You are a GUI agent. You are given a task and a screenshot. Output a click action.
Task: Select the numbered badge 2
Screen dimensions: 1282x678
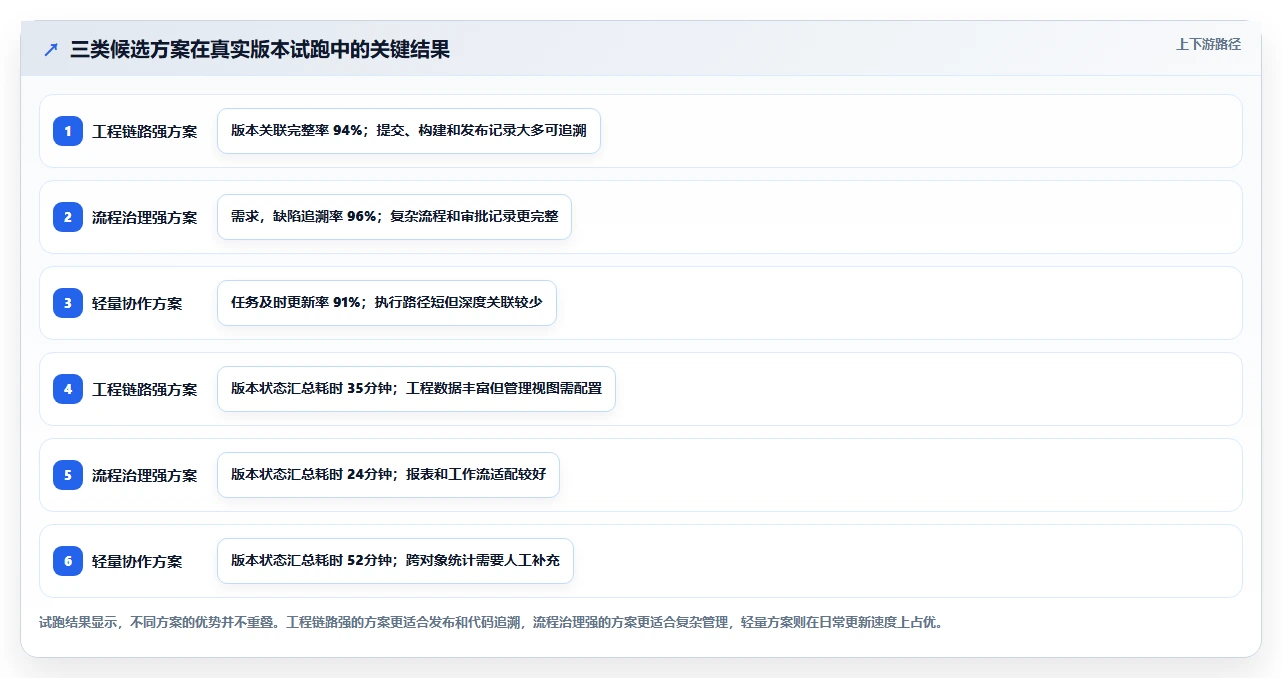(68, 217)
